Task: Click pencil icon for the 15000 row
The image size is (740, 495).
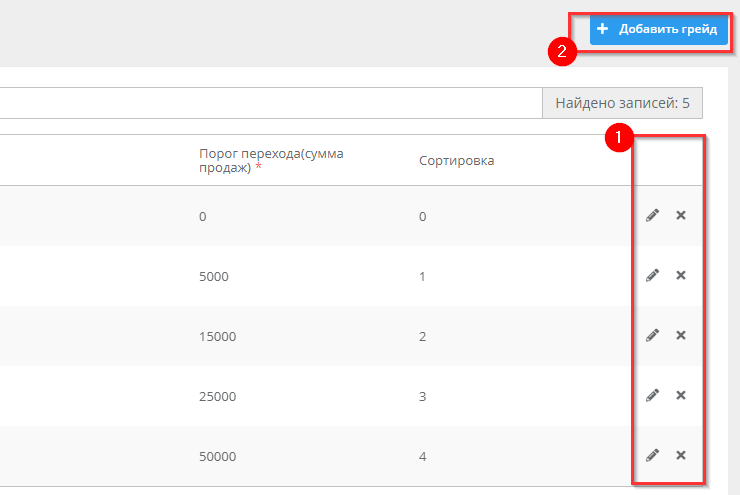Action: (652, 335)
